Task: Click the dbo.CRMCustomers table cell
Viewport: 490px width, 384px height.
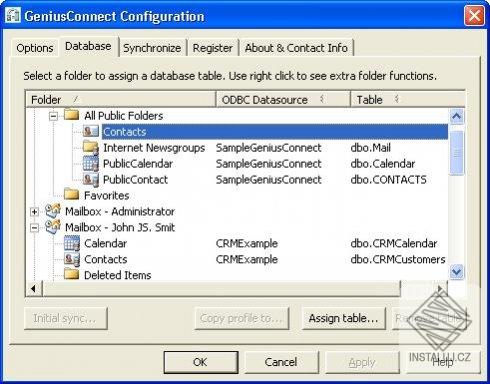Action: [x=398, y=259]
